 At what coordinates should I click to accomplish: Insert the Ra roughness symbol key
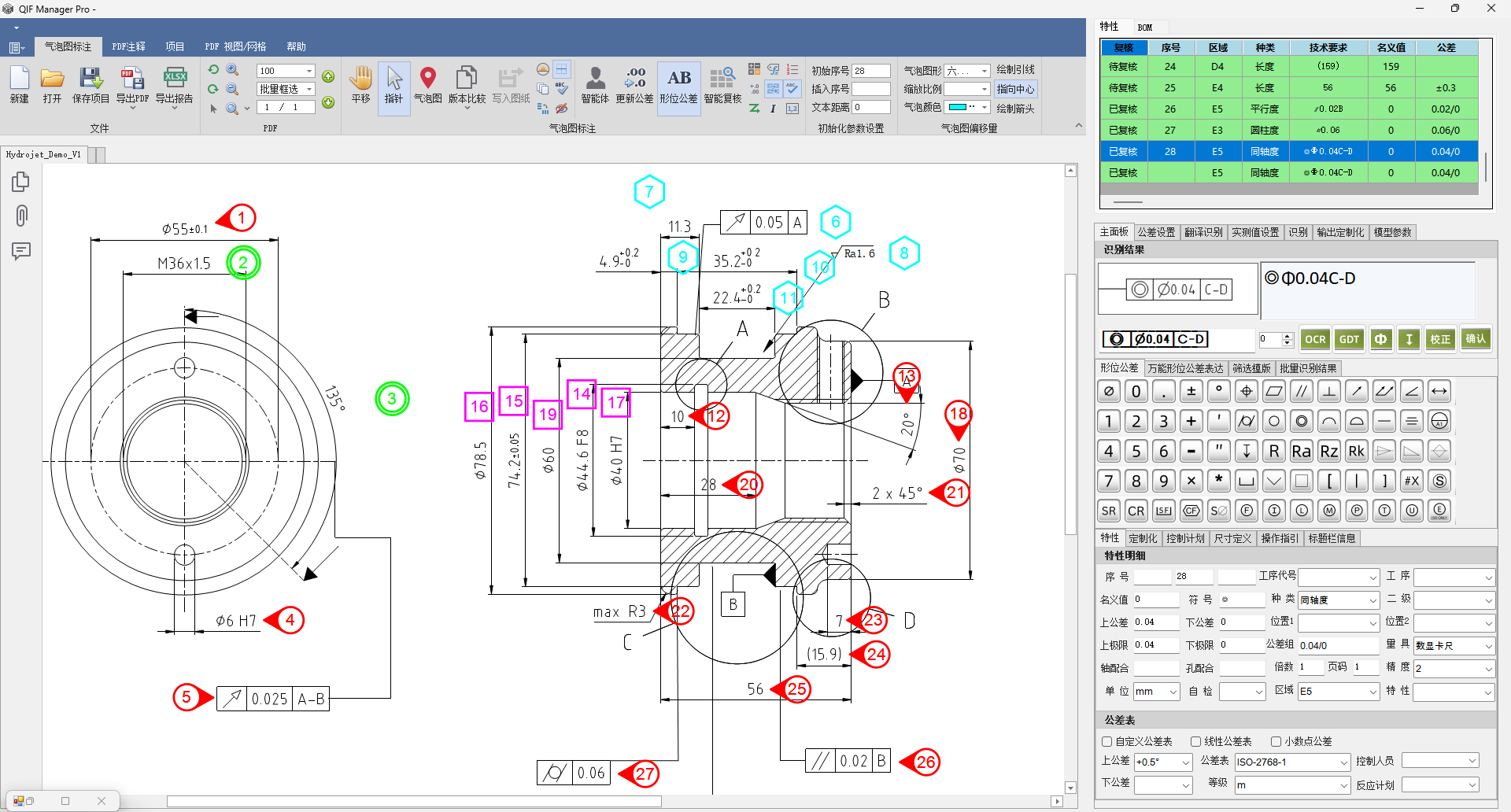1302,451
